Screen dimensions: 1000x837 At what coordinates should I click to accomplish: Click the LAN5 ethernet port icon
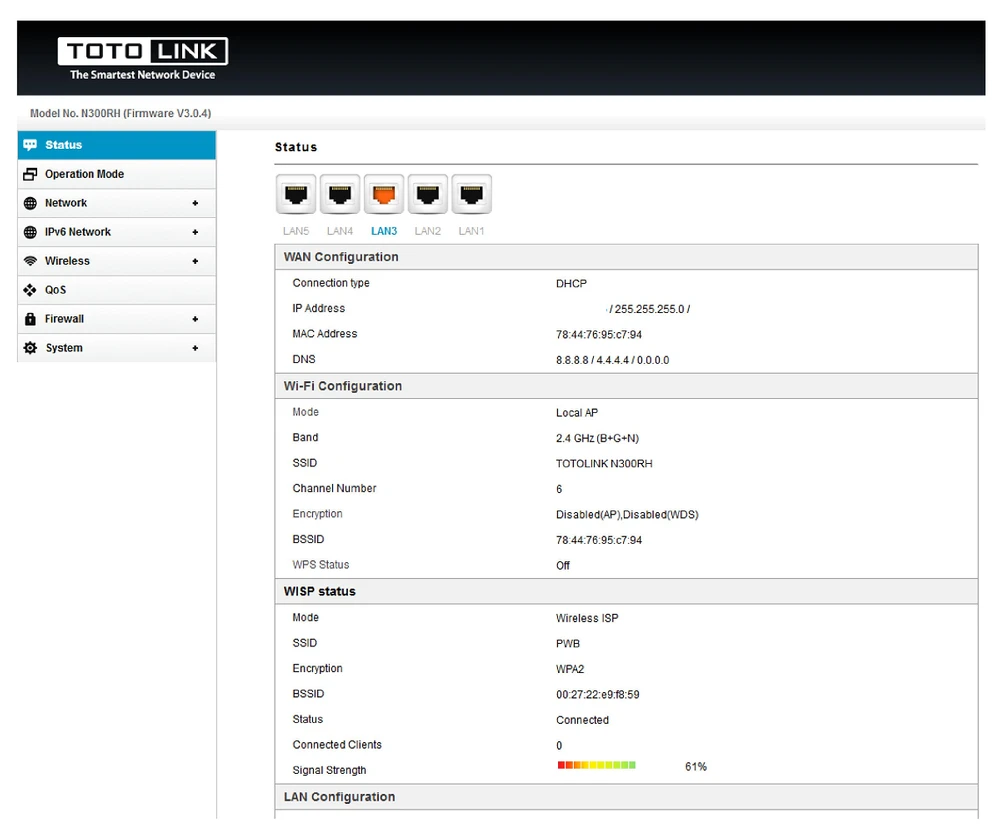pos(296,194)
